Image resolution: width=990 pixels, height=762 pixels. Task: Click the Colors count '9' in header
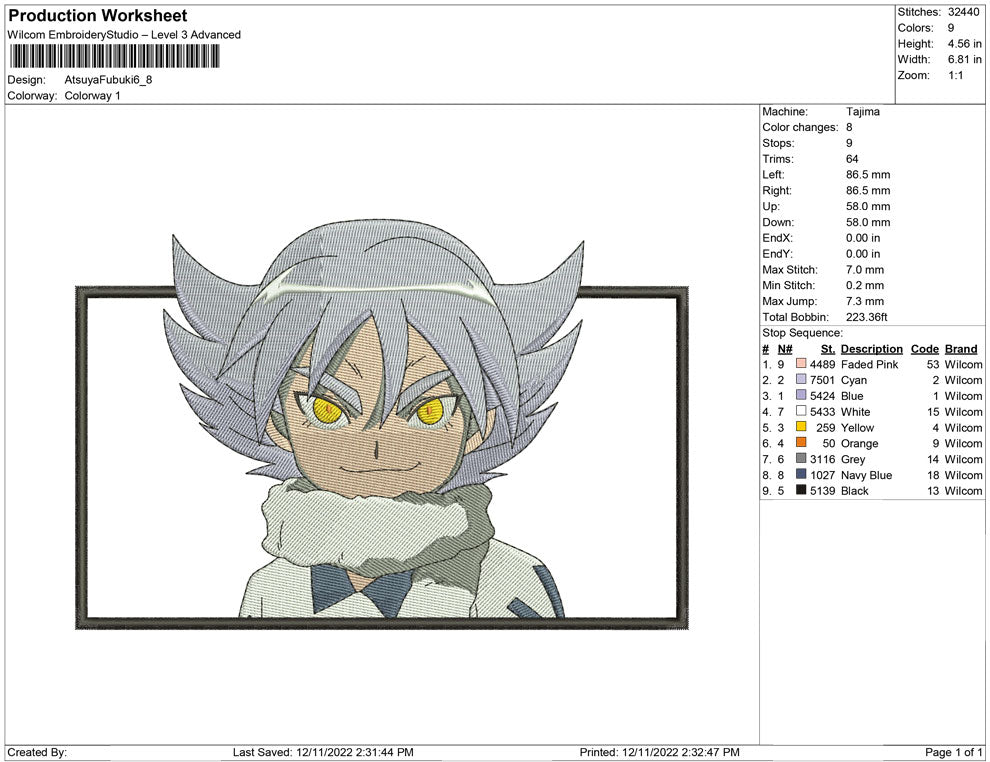point(951,28)
